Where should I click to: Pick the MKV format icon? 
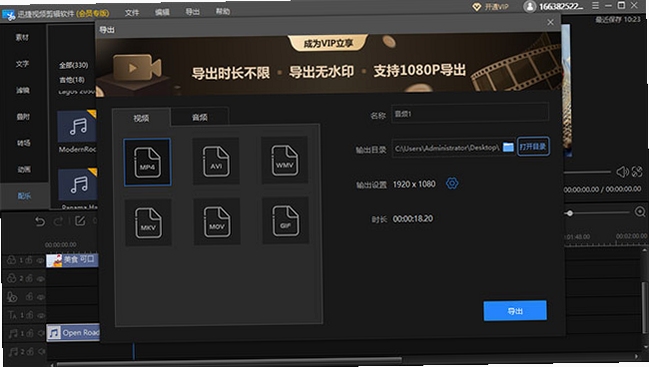tap(148, 223)
